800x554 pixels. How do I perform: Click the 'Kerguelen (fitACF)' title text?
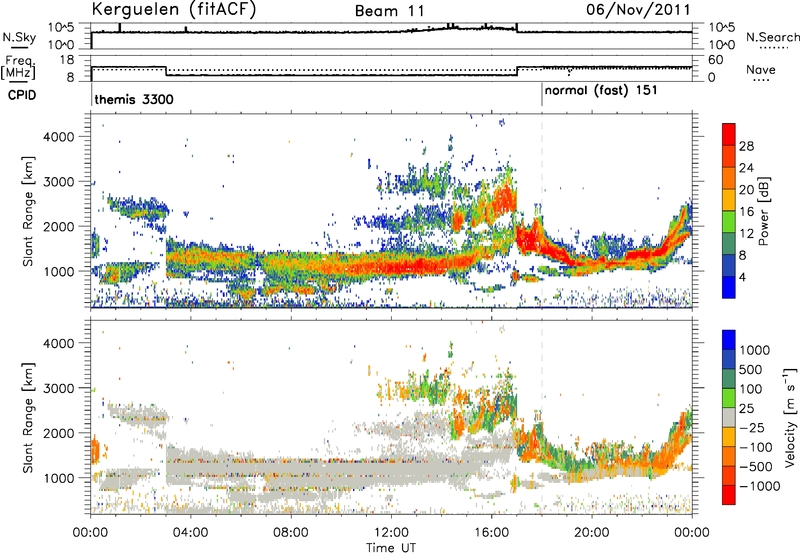[x=173, y=10]
